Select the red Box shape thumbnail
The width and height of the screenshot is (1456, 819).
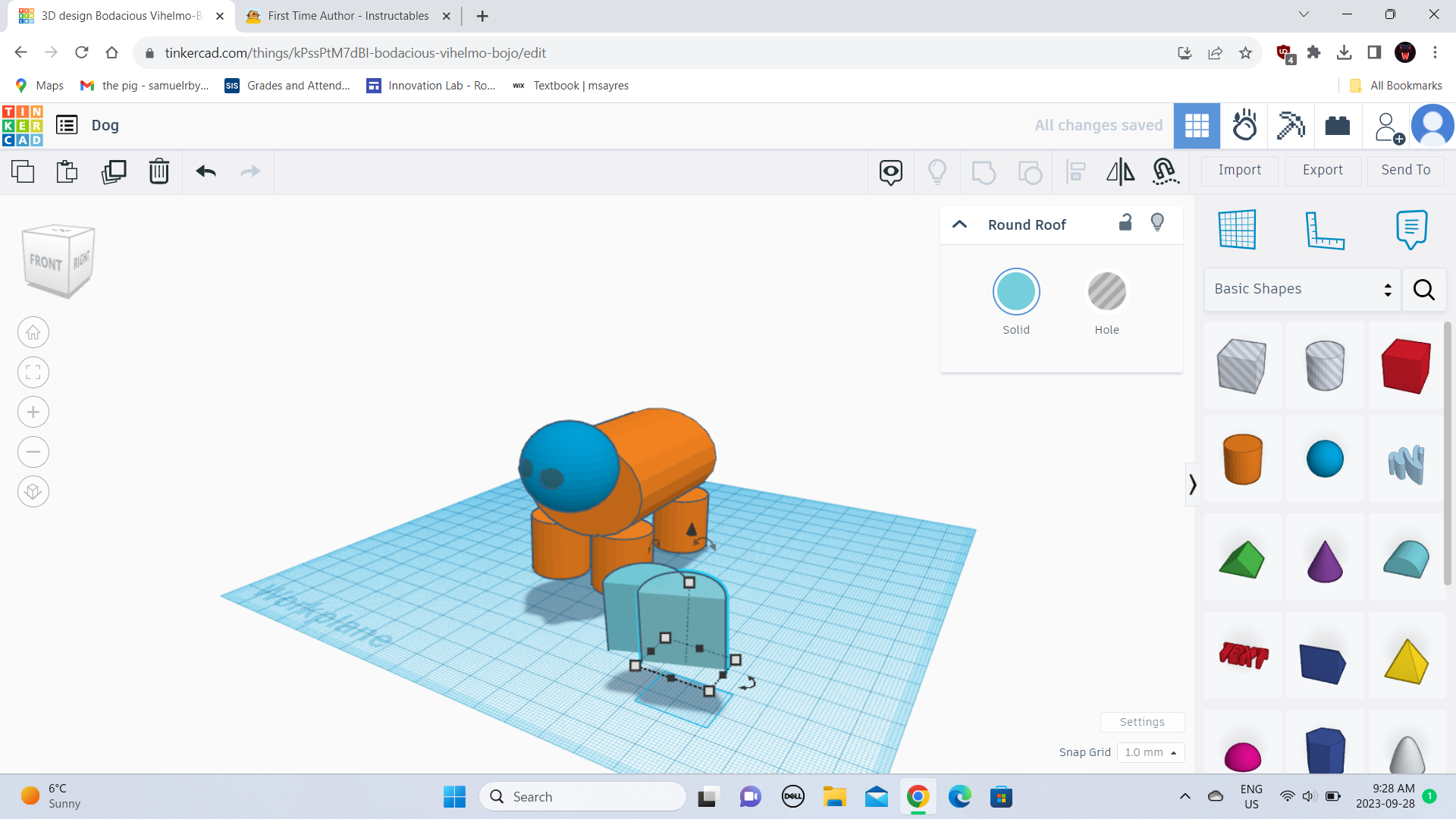[x=1406, y=365]
